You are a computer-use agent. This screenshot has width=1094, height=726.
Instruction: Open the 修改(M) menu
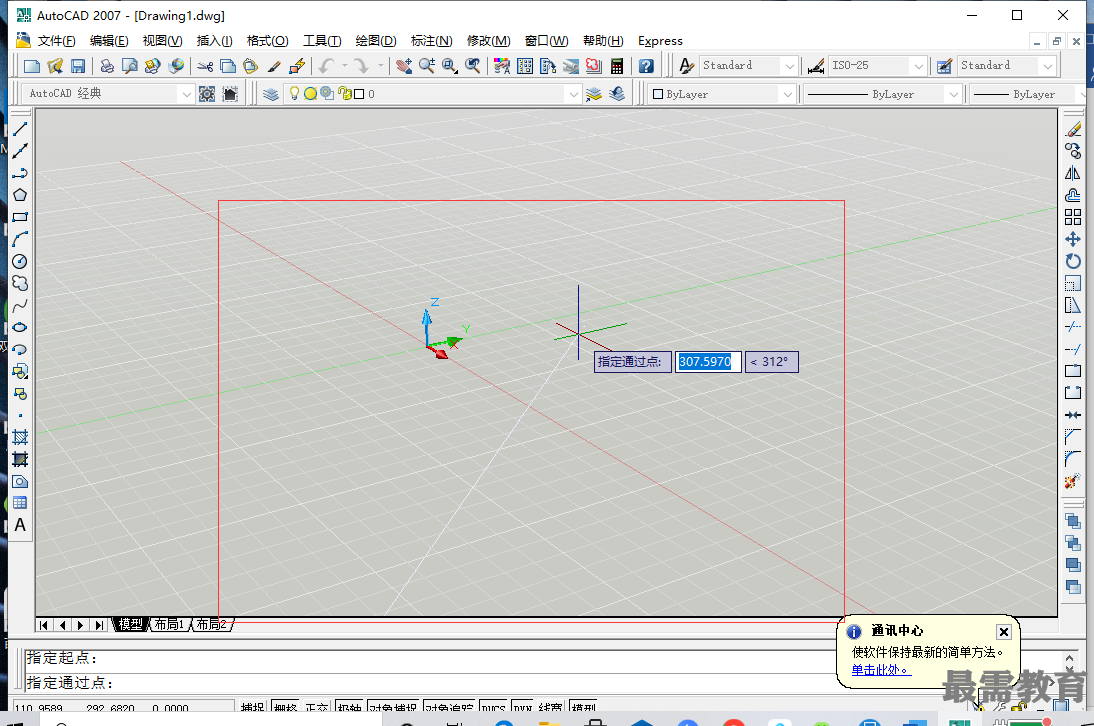tap(488, 40)
